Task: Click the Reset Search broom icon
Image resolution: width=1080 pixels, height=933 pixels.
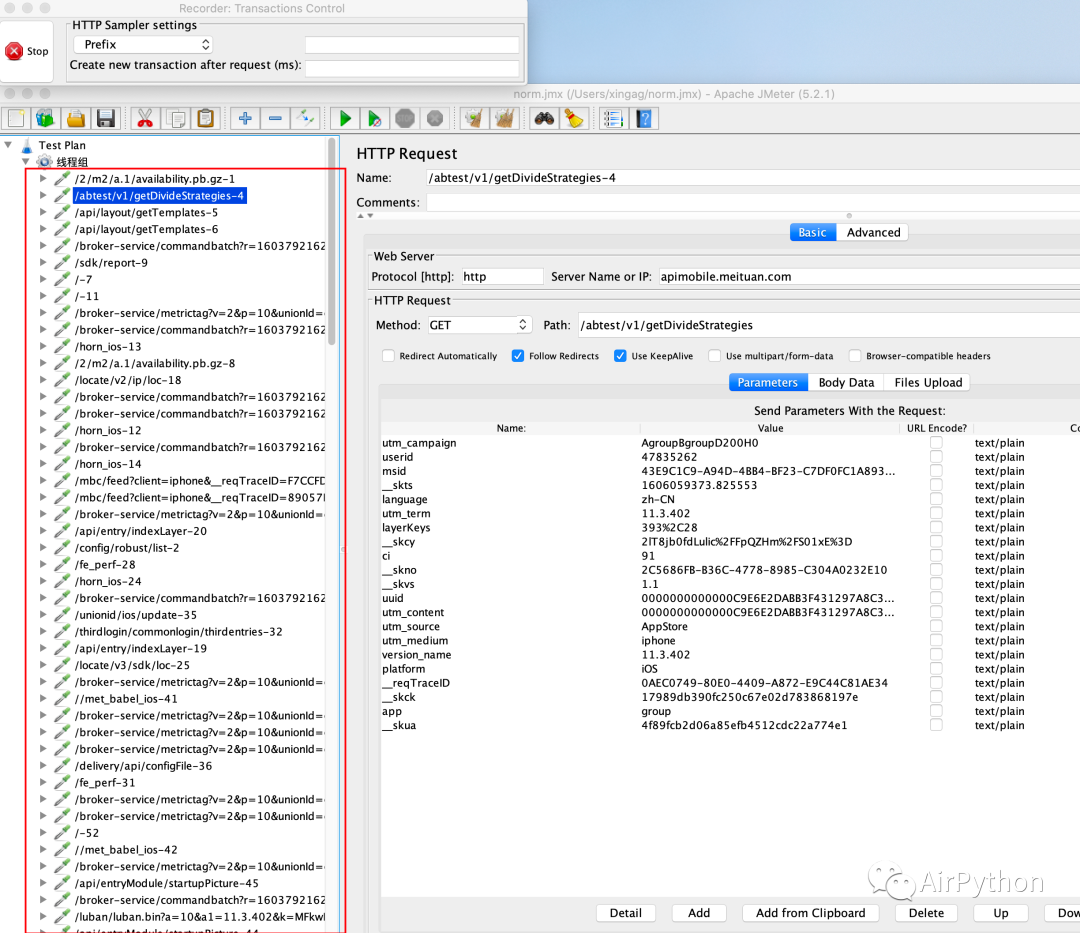Action: pyautogui.click(x=574, y=118)
